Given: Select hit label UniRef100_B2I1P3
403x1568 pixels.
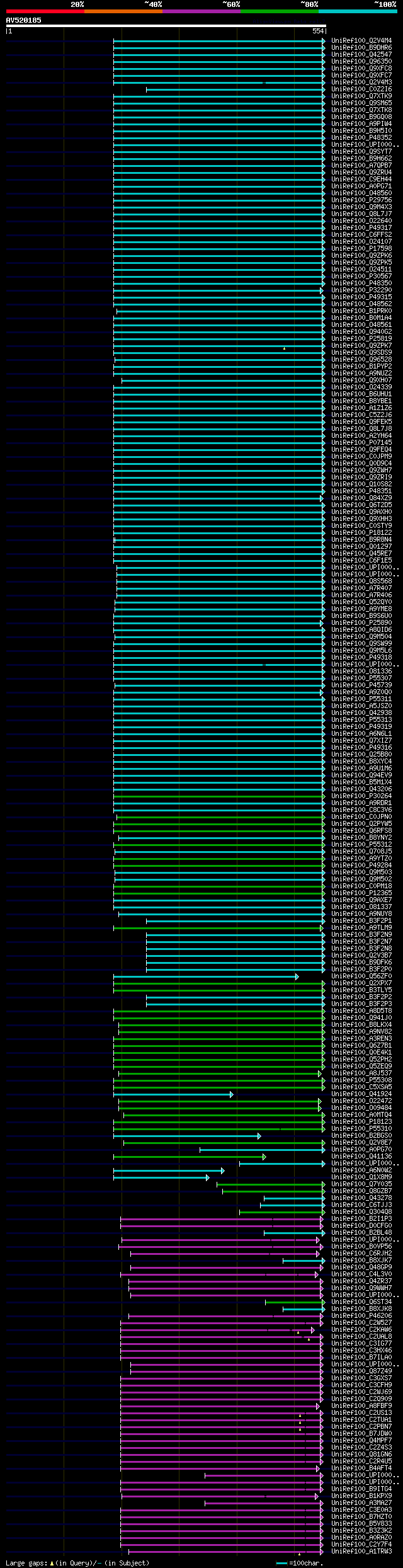Looking at the screenshot, I should [x=361, y=1219].
